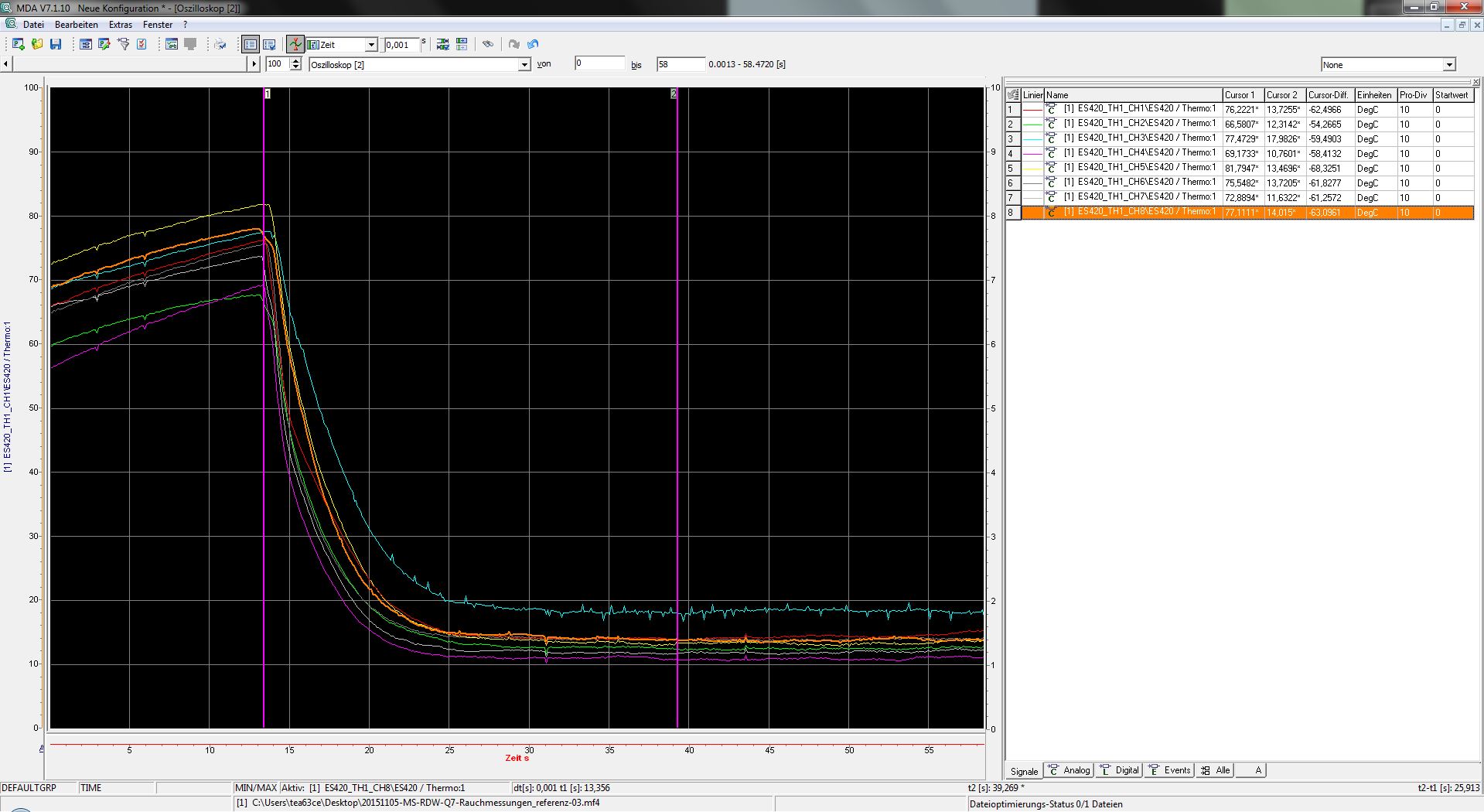This screenshot has height=812, width=1484.
Task: Expand the Oszilloskop [2] window selector
Action: (524, 65)
